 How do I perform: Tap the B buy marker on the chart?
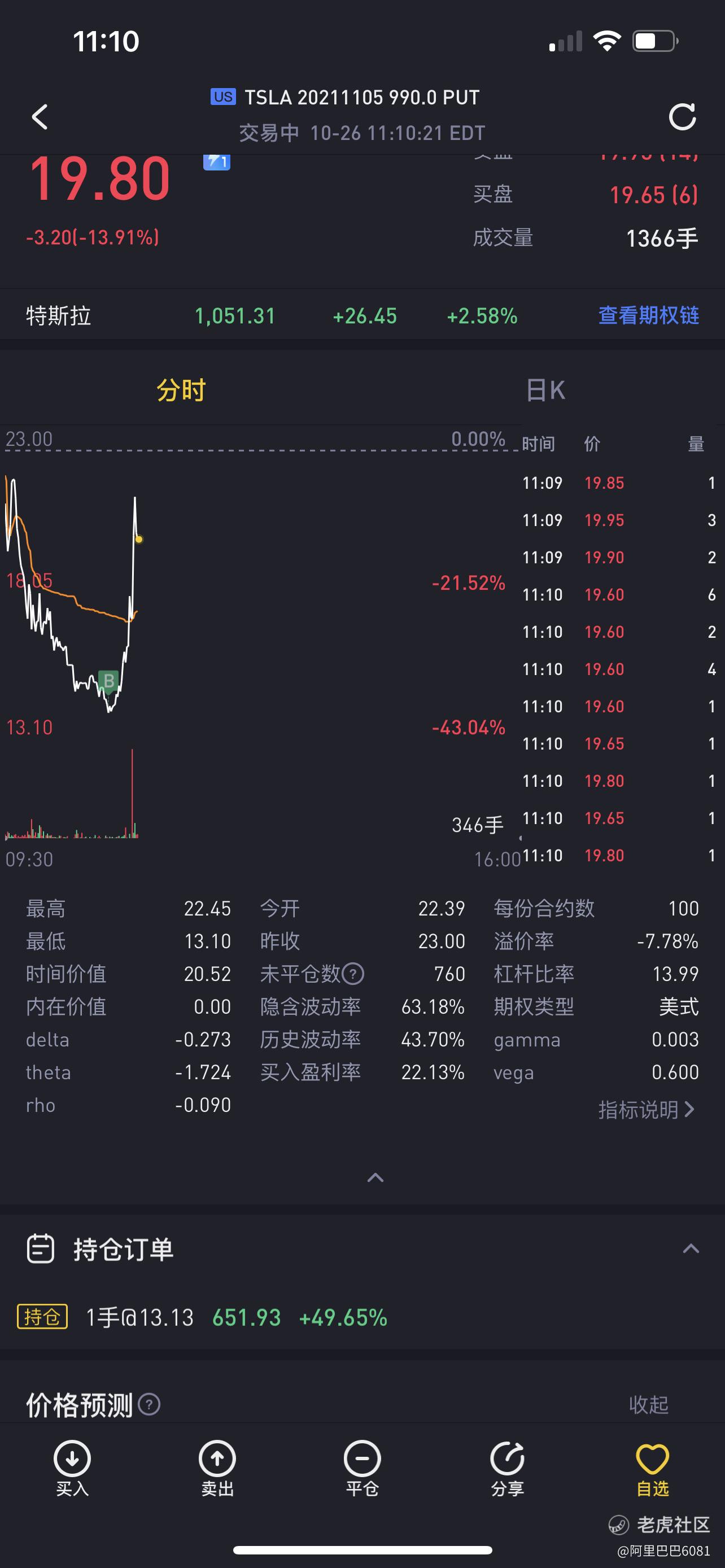click(x=108, y=681)
